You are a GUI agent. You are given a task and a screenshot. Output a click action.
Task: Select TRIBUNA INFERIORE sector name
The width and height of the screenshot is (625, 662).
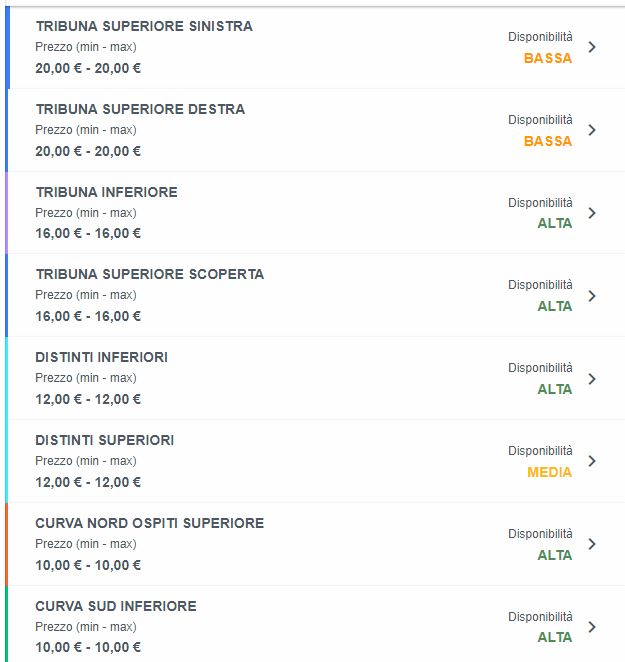pyautogui.click(x=106, y=192)
